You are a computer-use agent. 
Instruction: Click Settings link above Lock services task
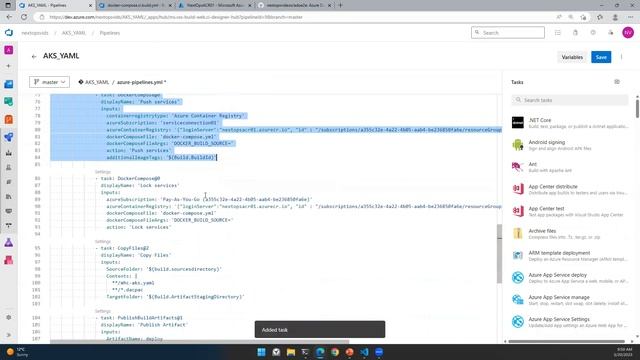click(103, 172)
